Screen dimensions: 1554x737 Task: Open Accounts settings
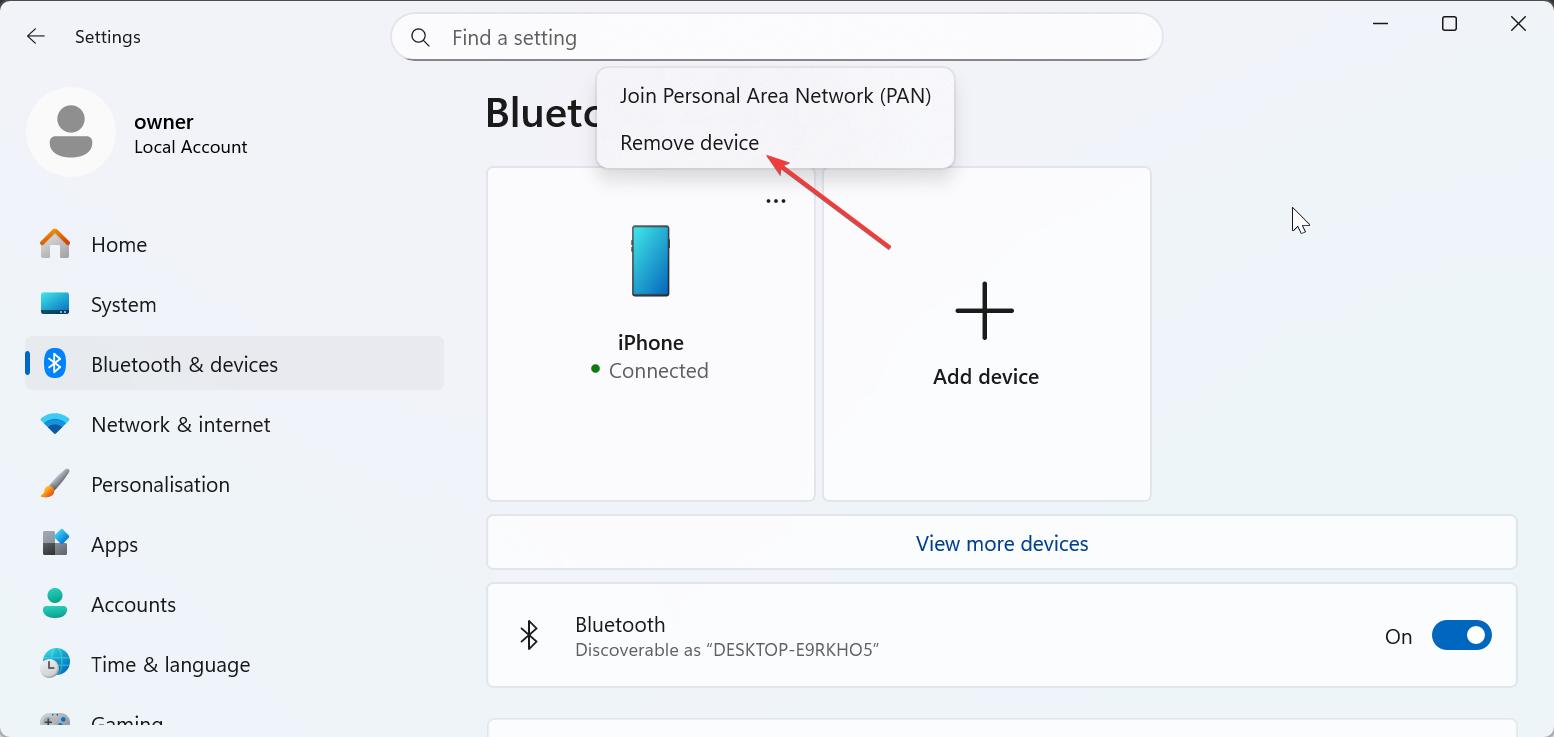coord(133,605)
